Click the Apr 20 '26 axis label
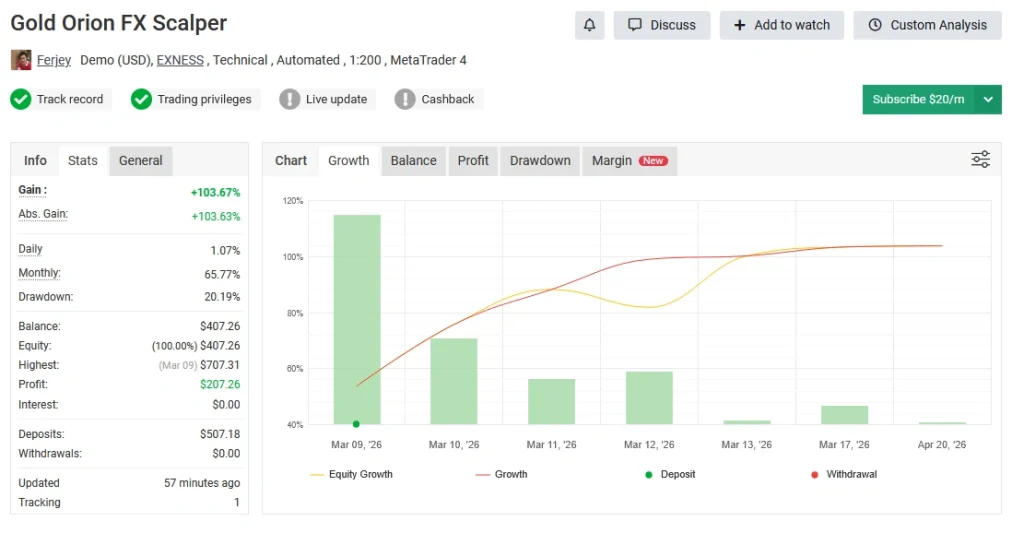Image resolution: width=1024 pixels, height=533 pixels. [x=942, y=445]
